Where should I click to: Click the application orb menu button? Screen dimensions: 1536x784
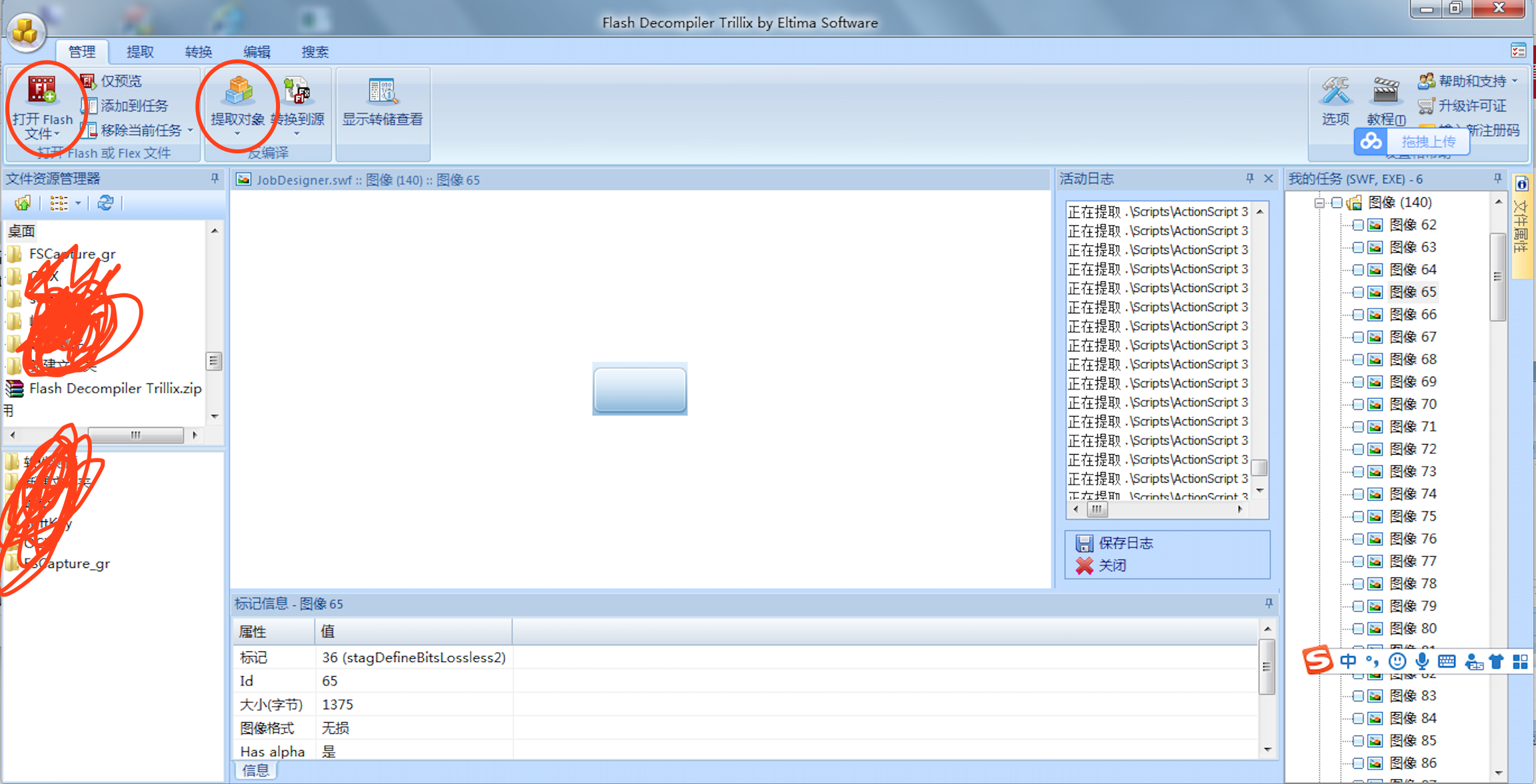(x=26, y=31)
